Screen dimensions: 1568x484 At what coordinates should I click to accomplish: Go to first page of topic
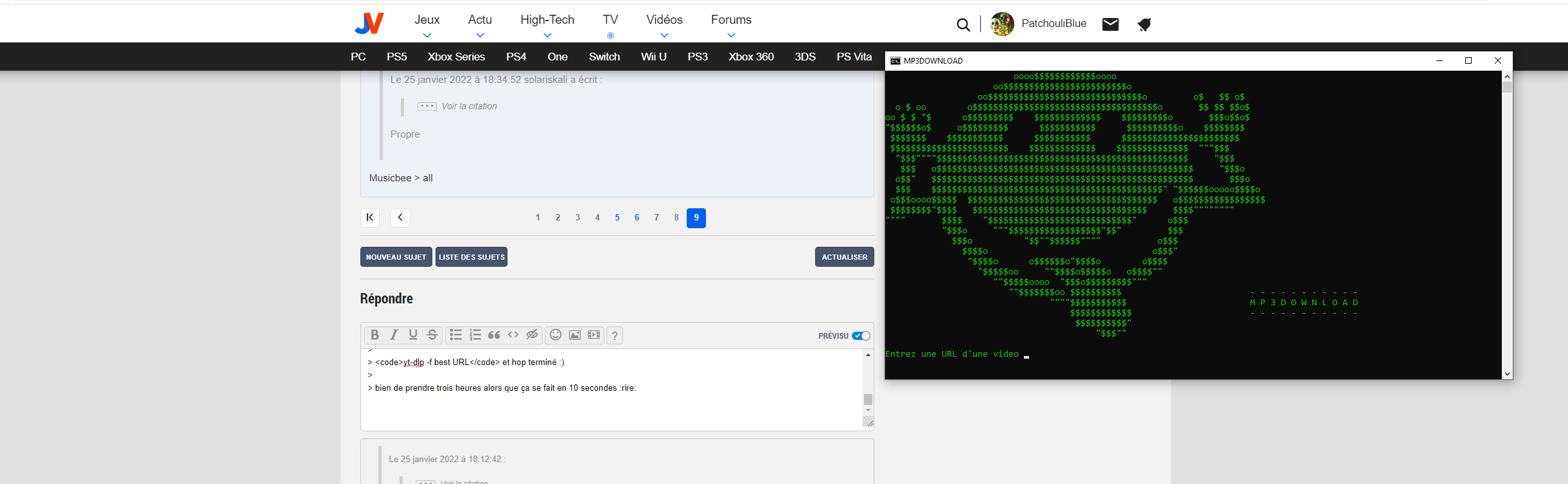(x=370, y=218)
